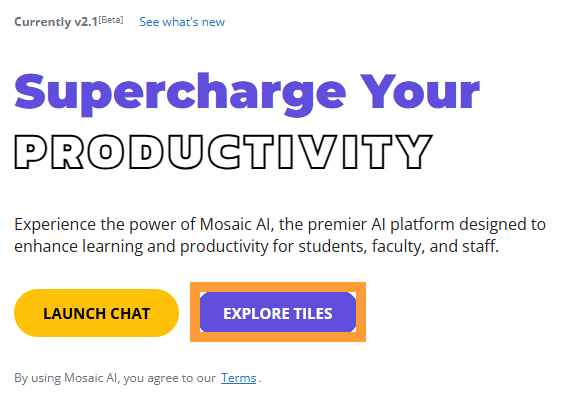575x410 pixels.
Task: Click the words "designed to" in the description
Action: coord(502,224)
